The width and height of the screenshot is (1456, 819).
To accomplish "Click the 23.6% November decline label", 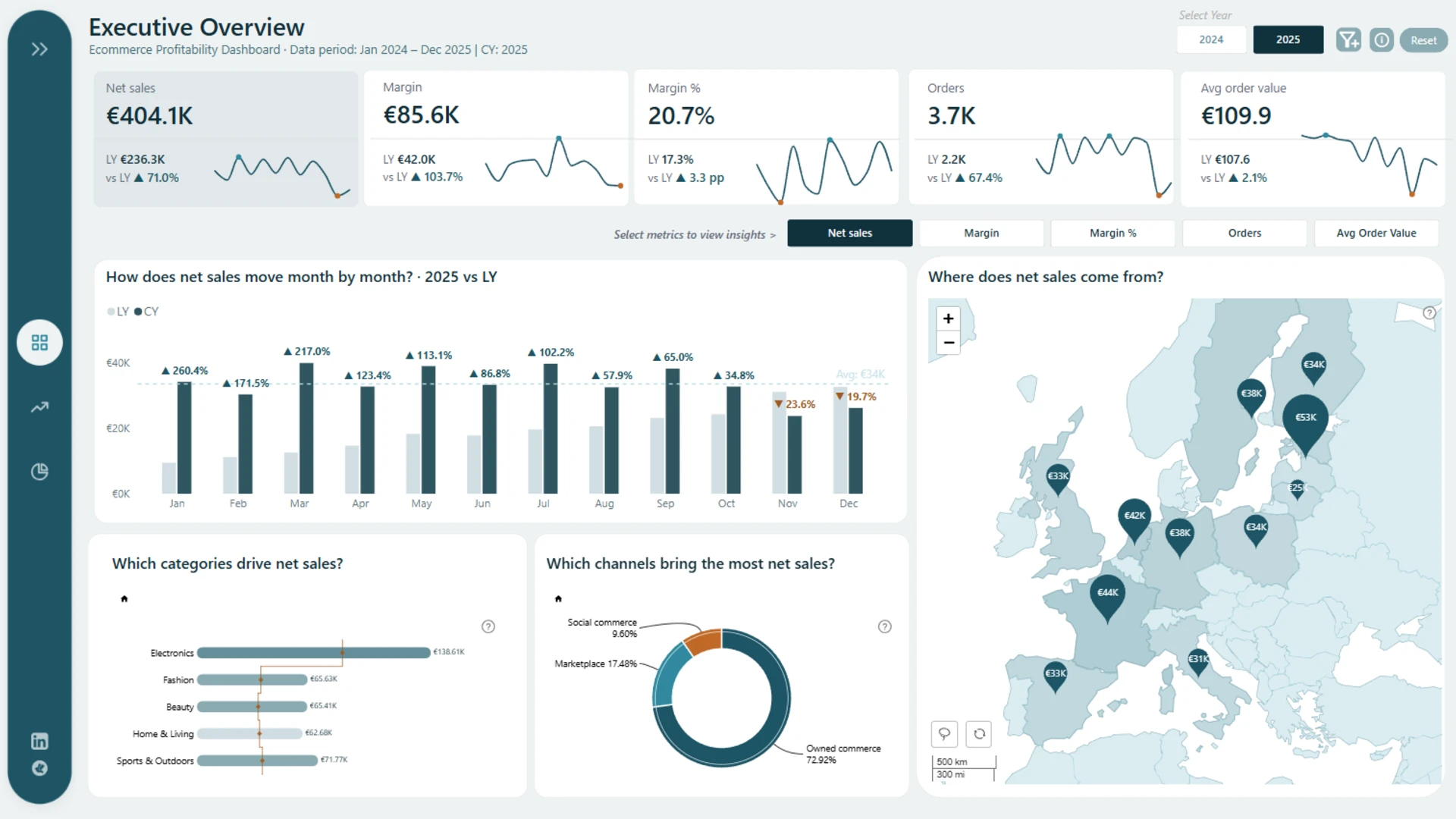I will click(795, 404).
